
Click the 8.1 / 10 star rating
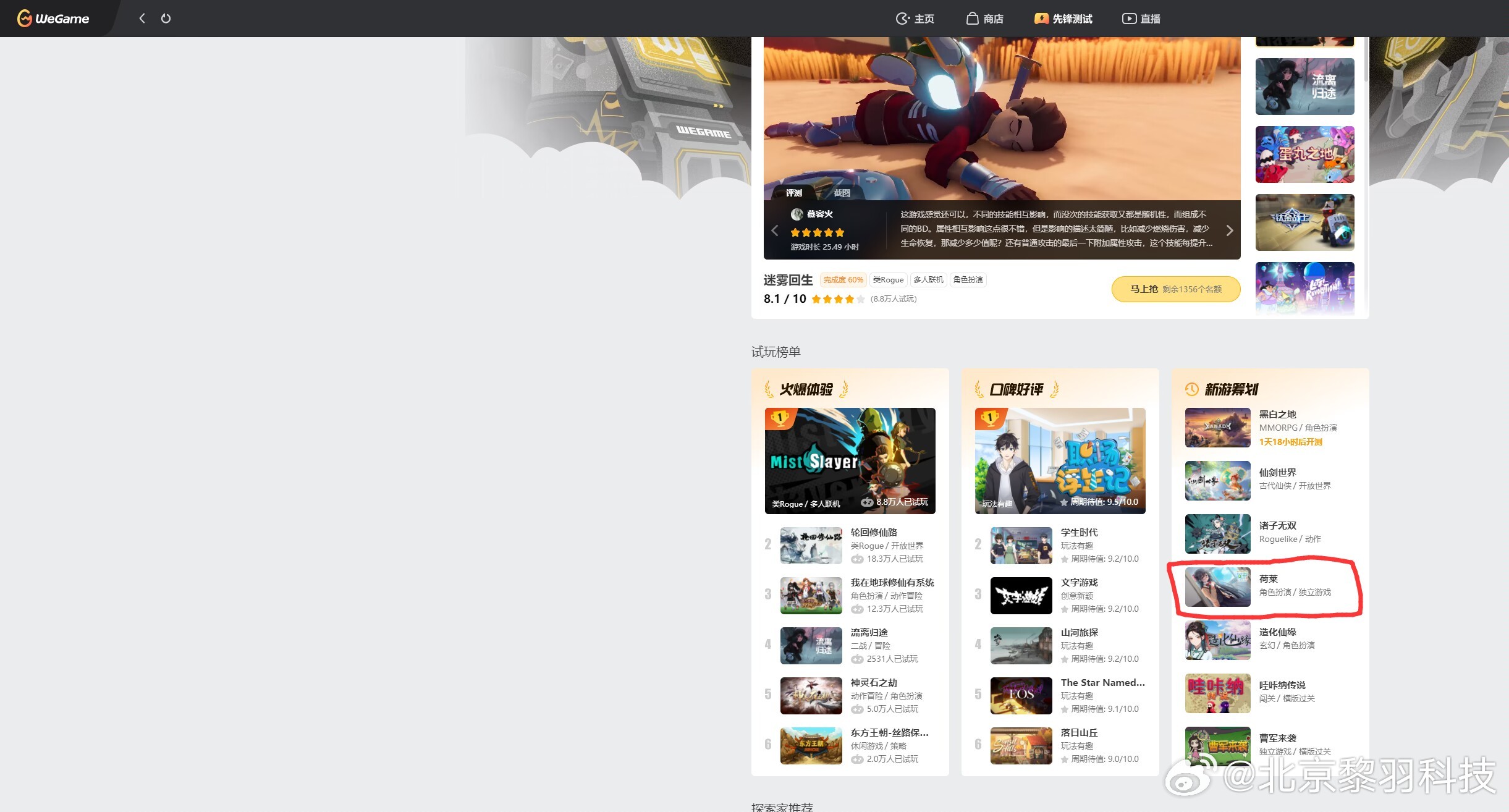coord(814,298)
